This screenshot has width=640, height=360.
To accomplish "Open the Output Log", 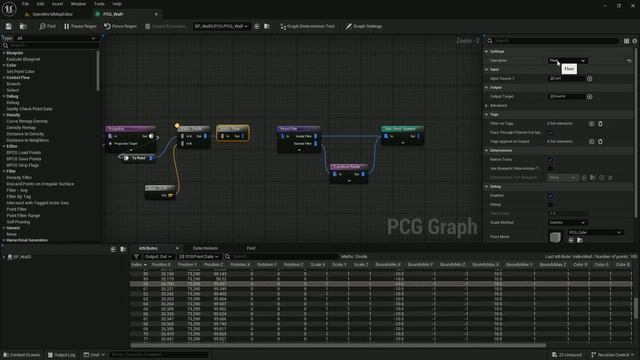I will pos(62,355).
